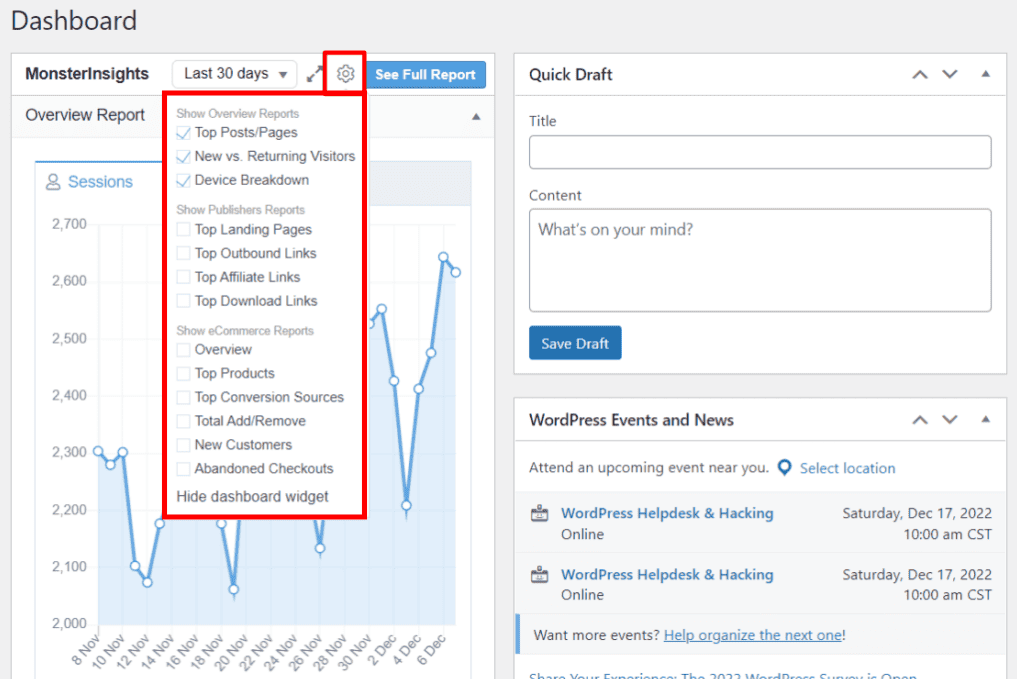Click the What's on your mind textarea
Screen dimensions: 1017x679
click(x=760, y=260)
